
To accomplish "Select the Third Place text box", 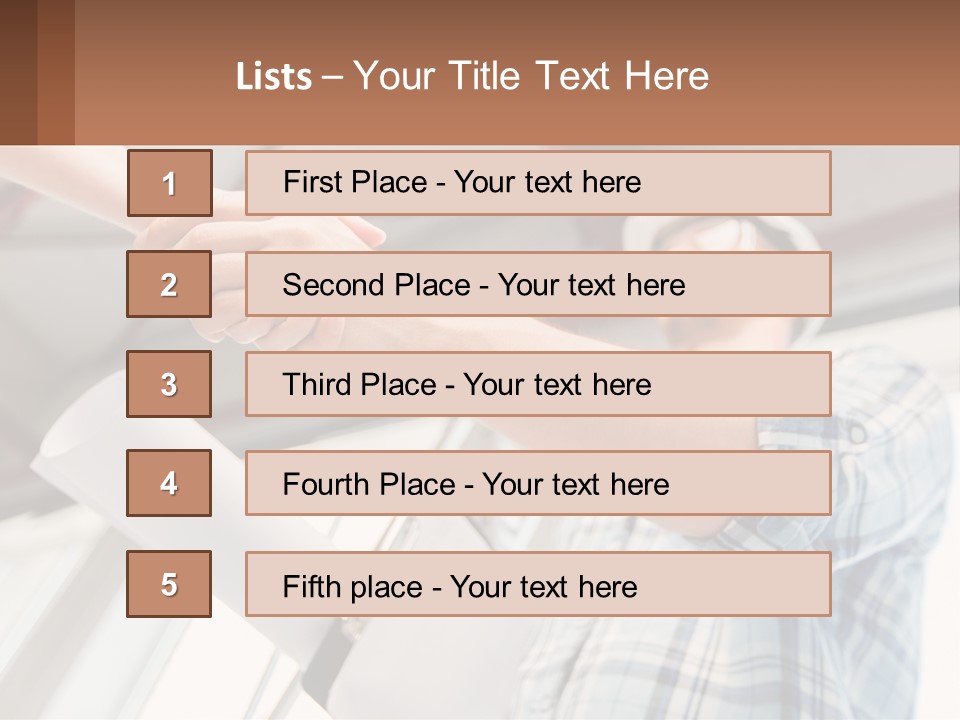I will click(x=538, y=384).
